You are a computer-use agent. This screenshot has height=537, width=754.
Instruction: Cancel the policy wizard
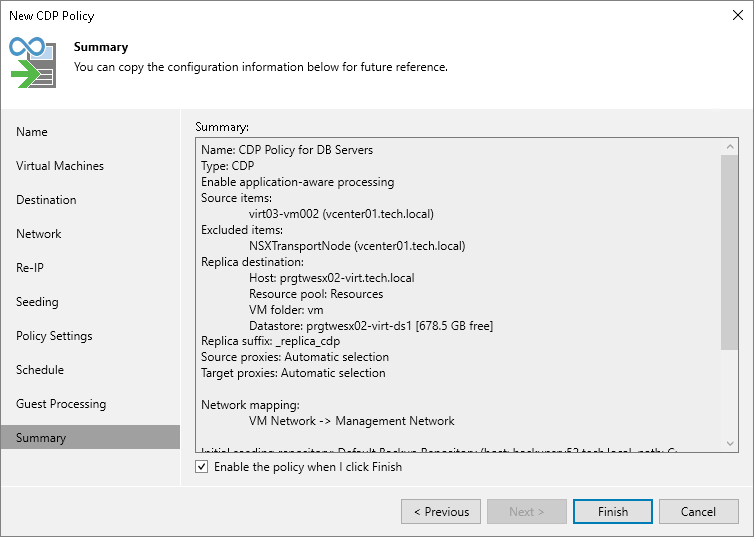(698, 512)
